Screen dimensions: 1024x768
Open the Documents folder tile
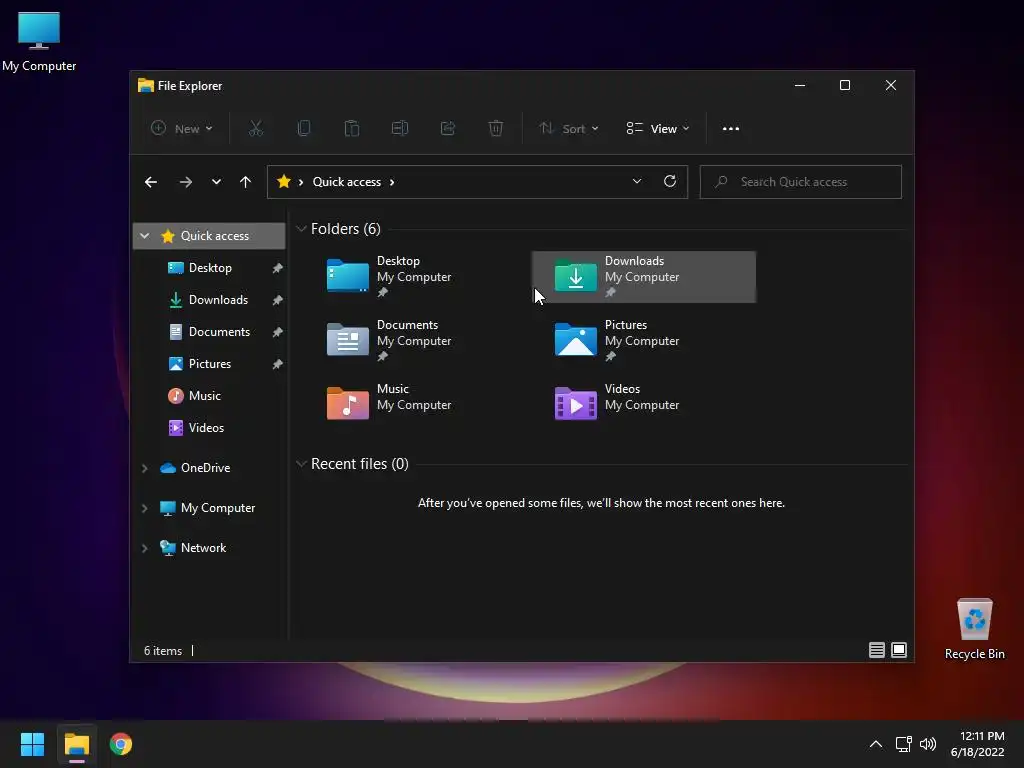coord(418,340)
